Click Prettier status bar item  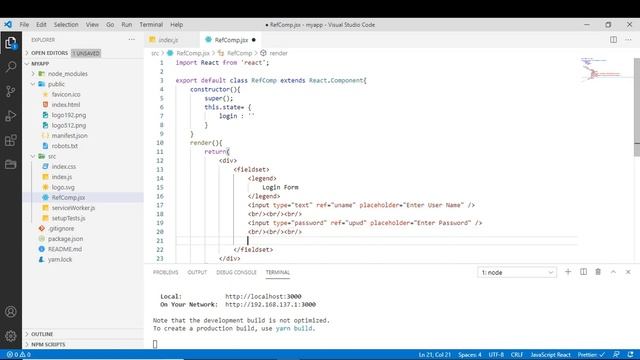click(x=591, y=354)
